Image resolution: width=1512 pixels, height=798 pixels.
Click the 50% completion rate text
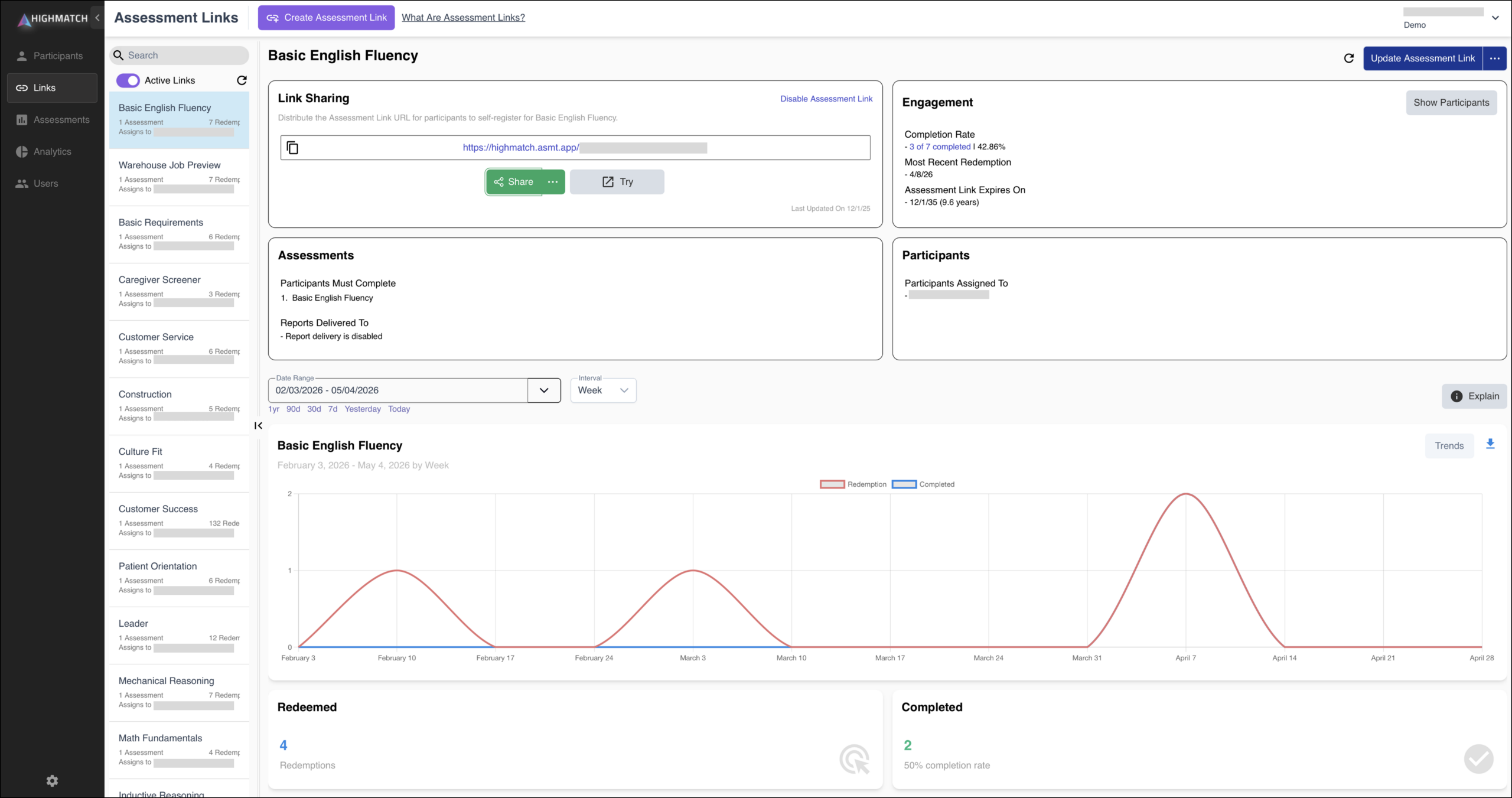(947, 766)
